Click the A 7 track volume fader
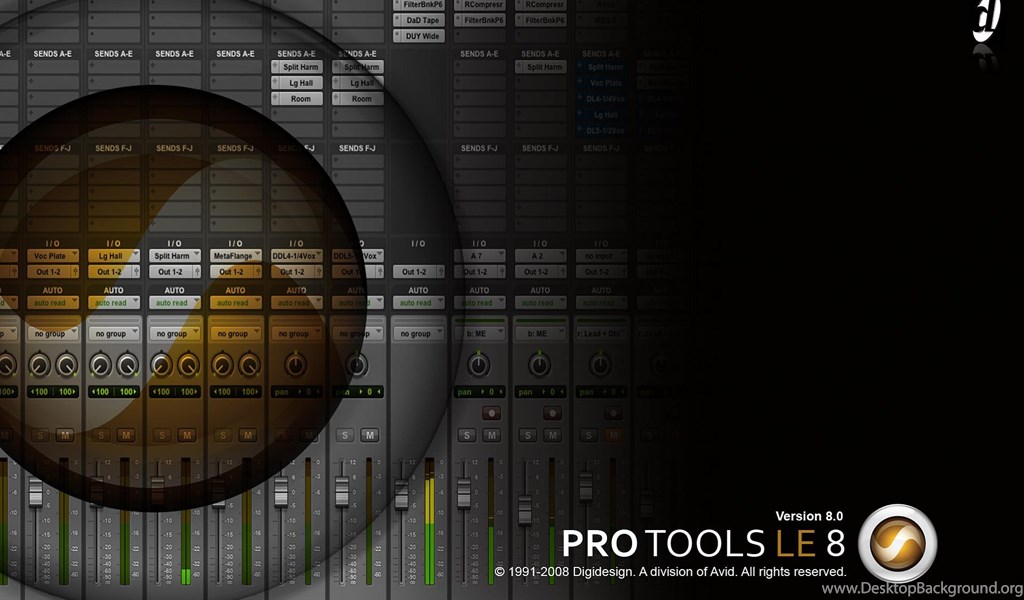The width and height of the screenshot is (1024, 600). point(464,495)
